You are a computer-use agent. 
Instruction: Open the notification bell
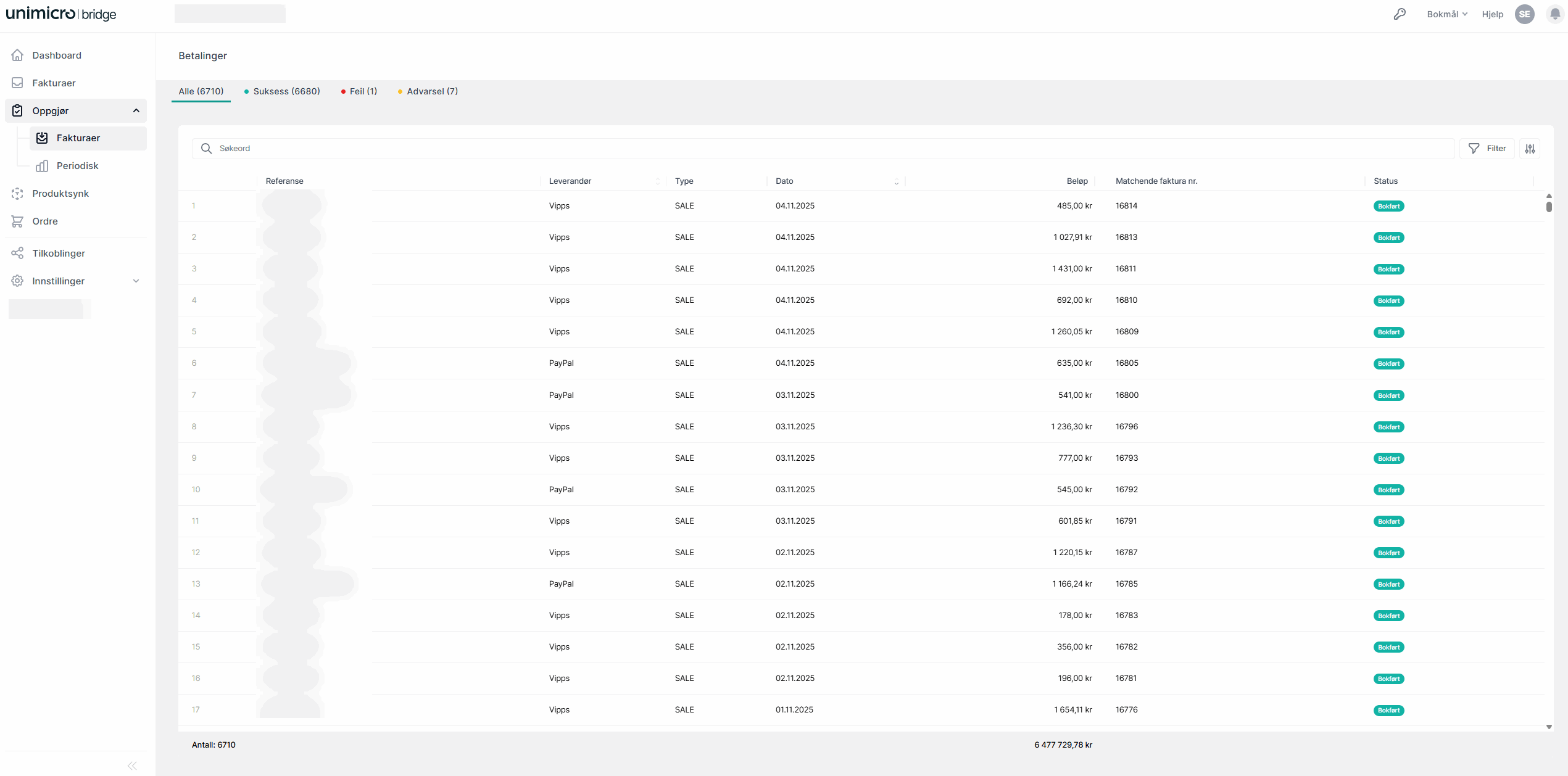click(1555, 14)
